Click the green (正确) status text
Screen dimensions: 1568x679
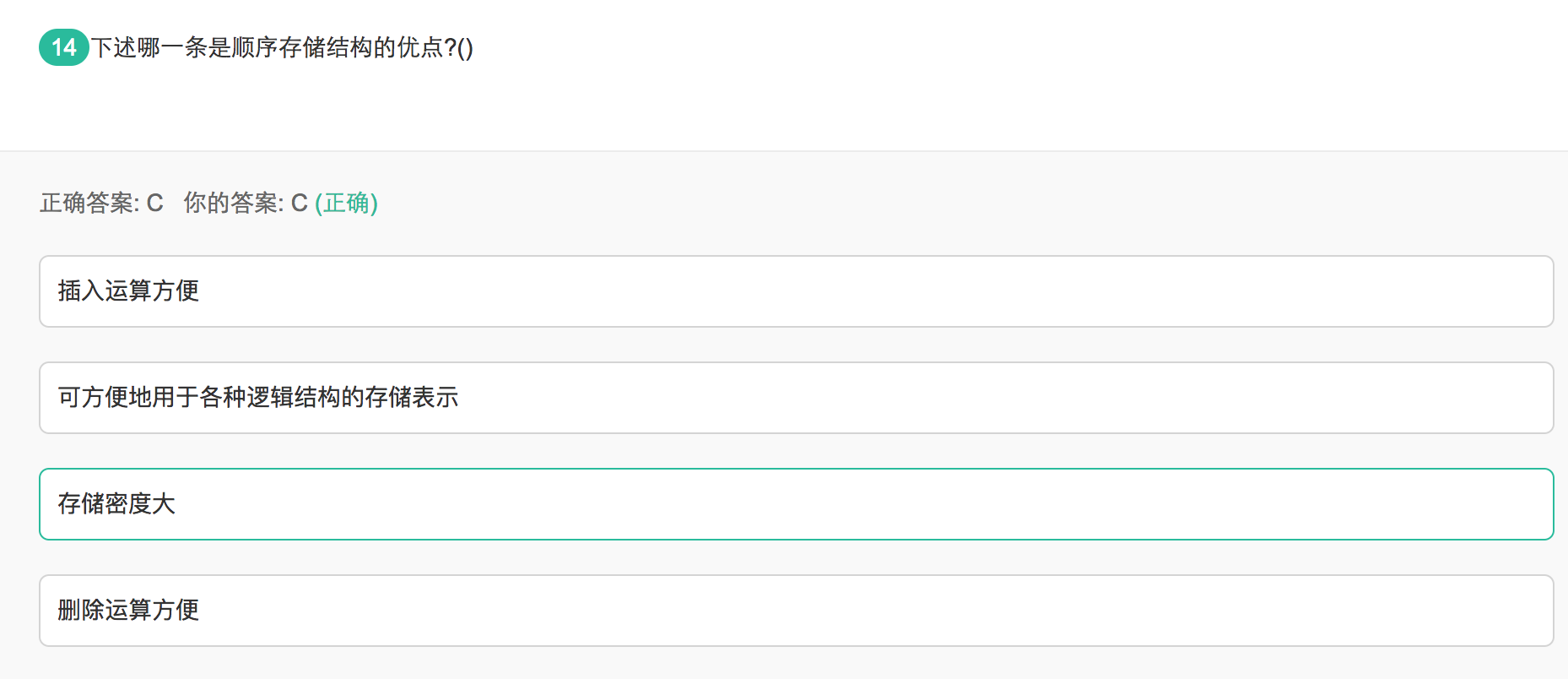click(346, 203)
